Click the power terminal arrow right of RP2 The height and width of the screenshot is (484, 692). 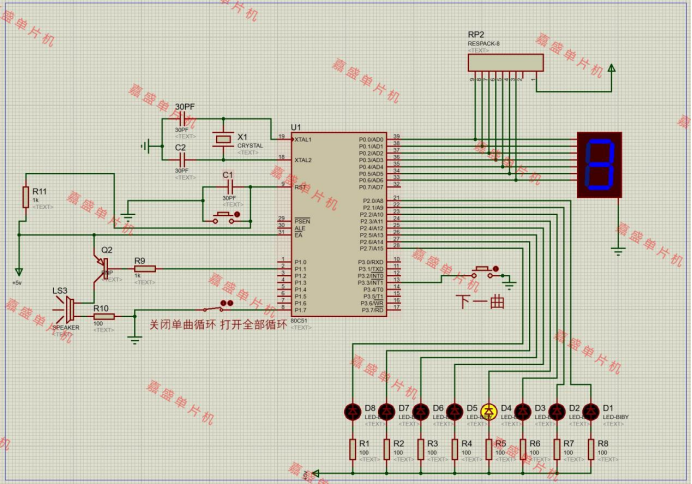(x=612, y=68)
